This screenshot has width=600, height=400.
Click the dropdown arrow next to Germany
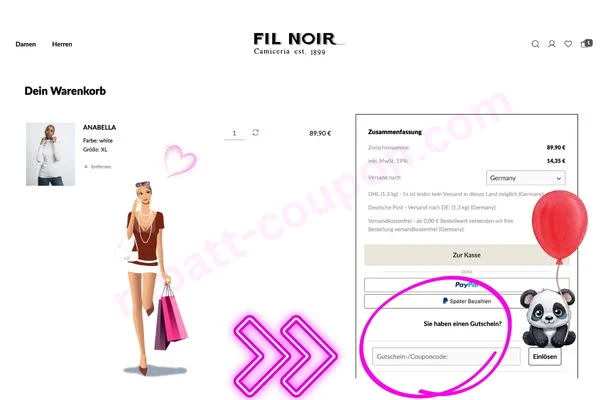(x=558, y=178)
